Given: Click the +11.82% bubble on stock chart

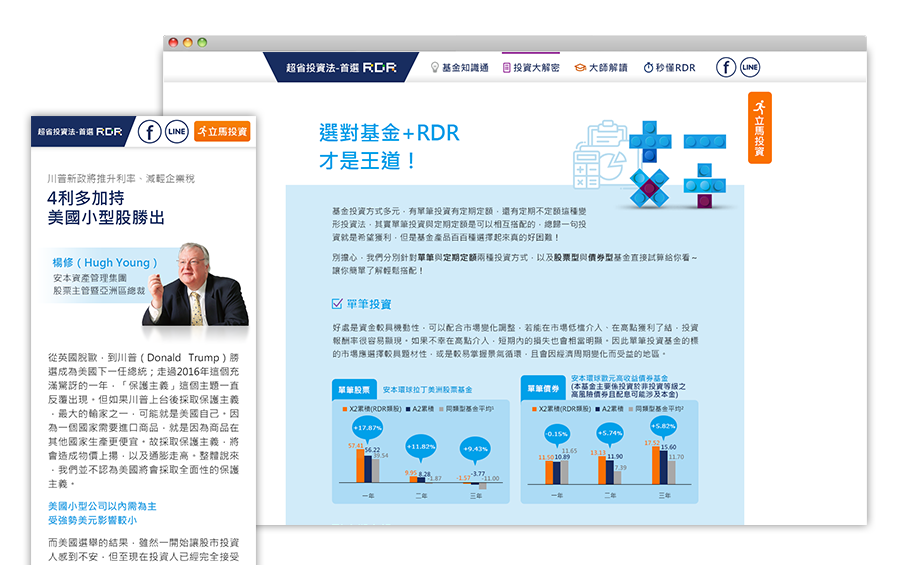Looking at the screenshot, I should (421, 448).
